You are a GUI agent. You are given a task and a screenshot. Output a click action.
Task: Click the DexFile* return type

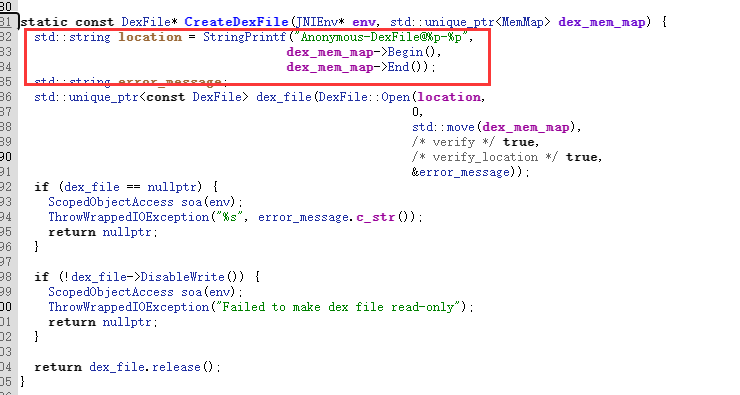tap(149, 22)
